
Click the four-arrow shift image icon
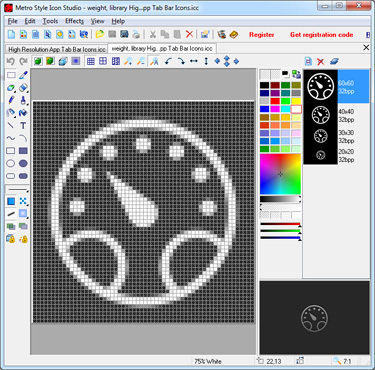[x=227, y=61]
